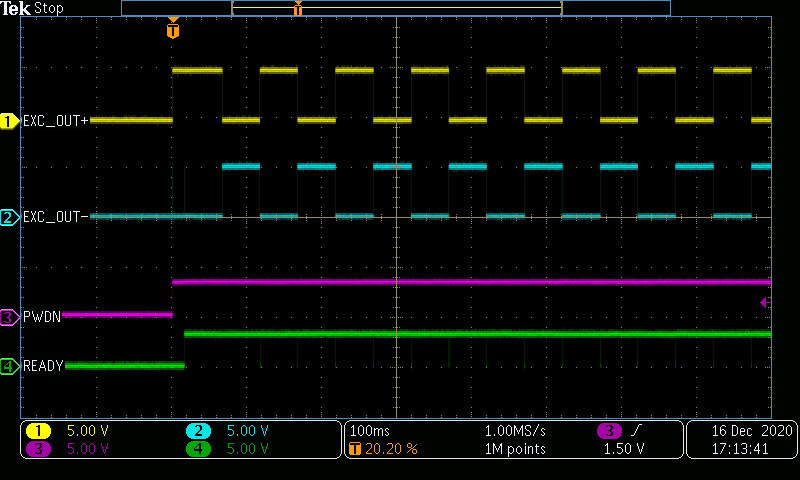Click the 17:13:41 time readout
800x480 pixels.
point(740,449)
